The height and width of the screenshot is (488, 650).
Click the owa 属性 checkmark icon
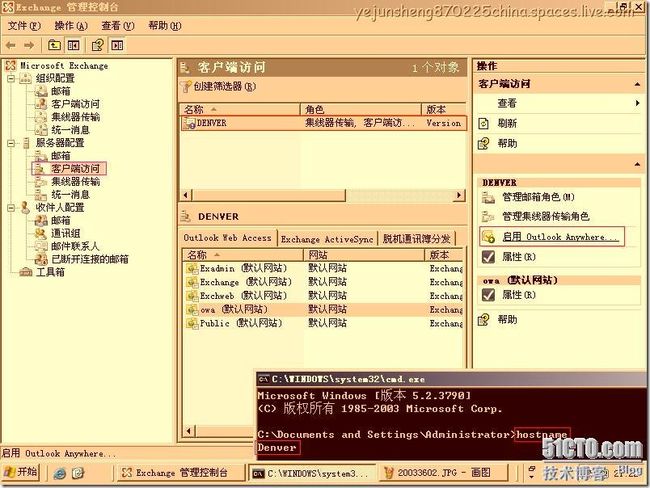pyautogui.click(x=488, y=295)
